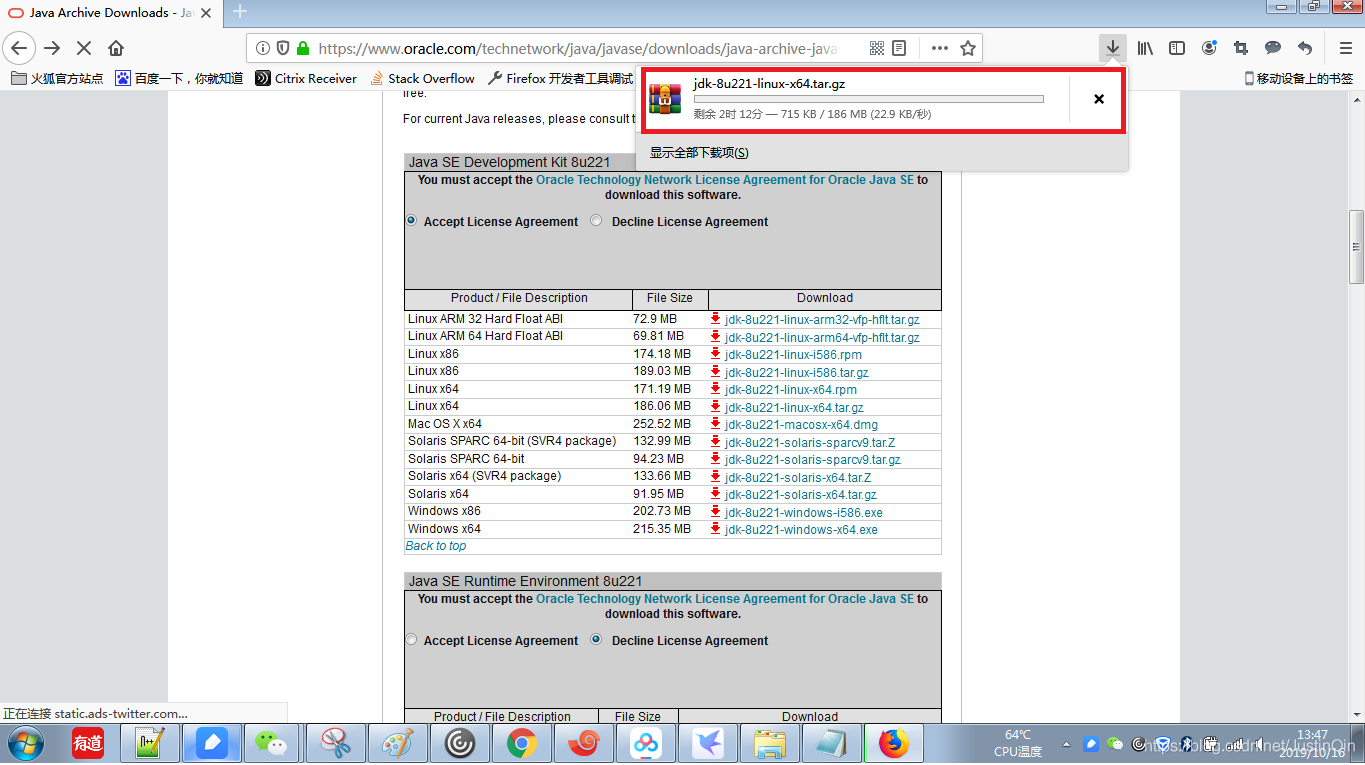
Task: Expand page actions three-dot menu
Action: click(x=939, y=48)
